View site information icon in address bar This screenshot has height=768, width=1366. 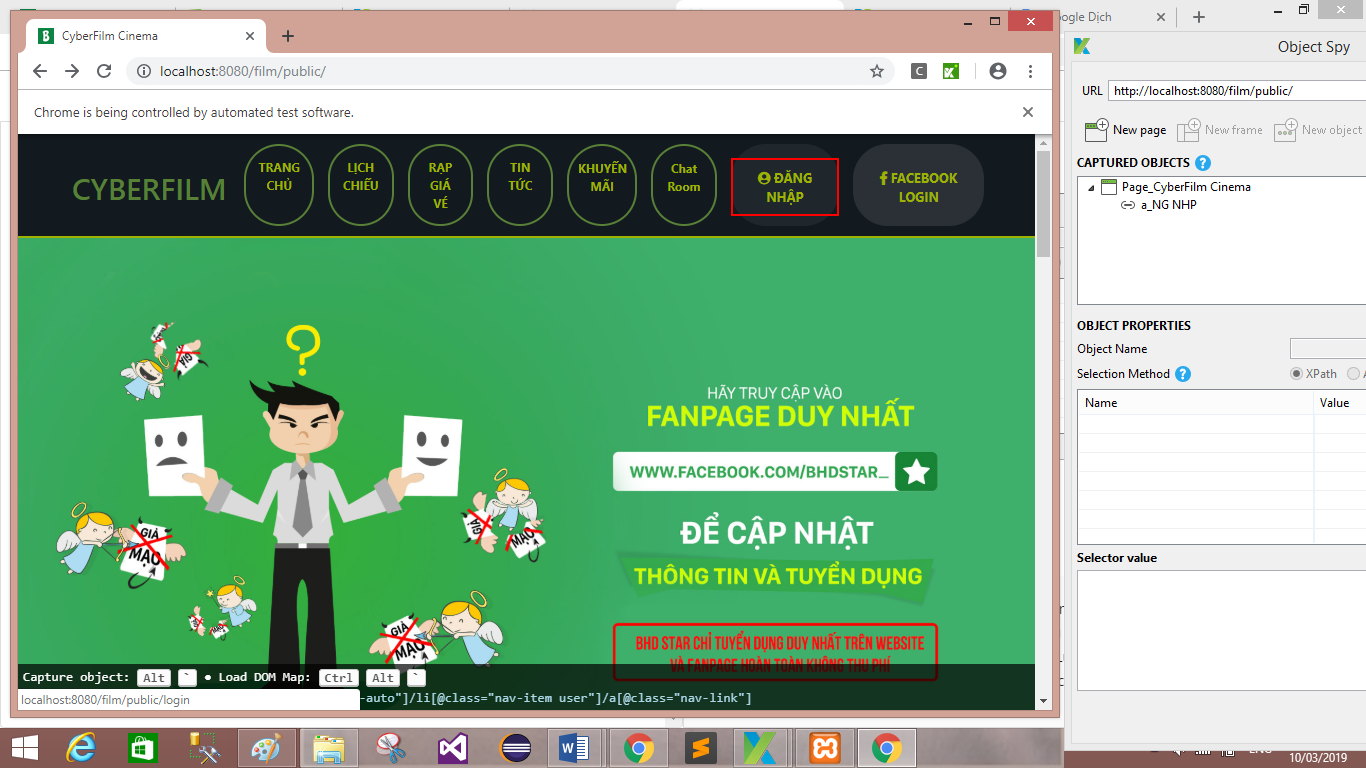point(144,71)
